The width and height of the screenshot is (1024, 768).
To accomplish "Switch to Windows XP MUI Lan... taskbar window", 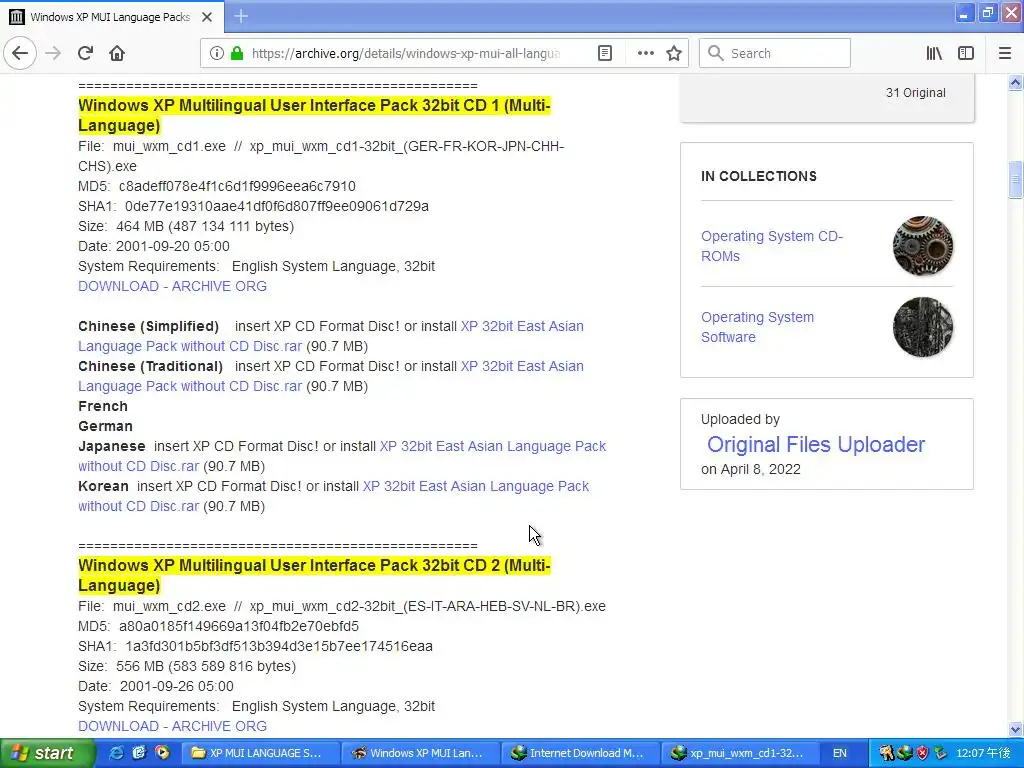I will pos(421,753).
